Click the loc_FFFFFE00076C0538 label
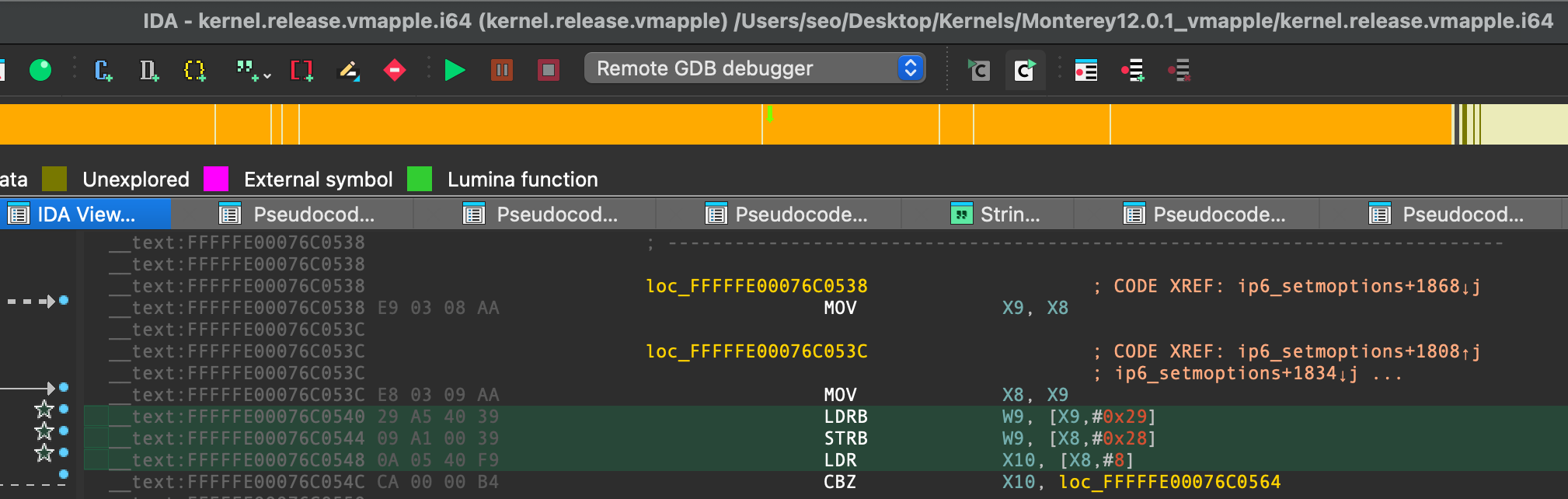 (757, 286)
